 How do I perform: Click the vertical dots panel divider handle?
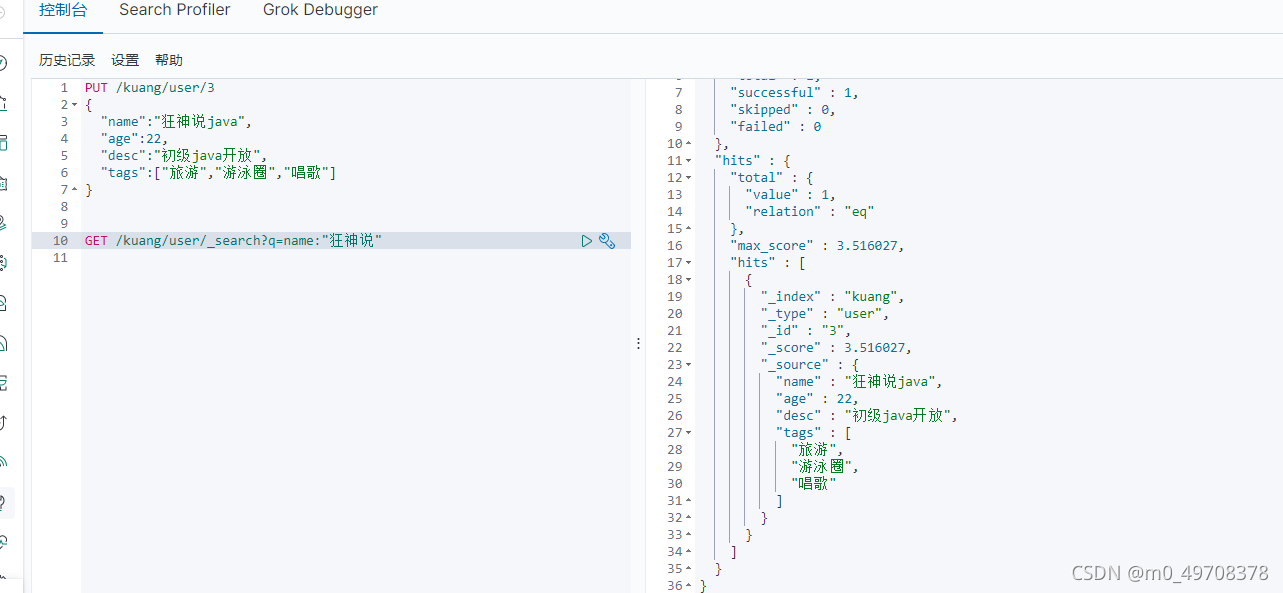point(638,343)
